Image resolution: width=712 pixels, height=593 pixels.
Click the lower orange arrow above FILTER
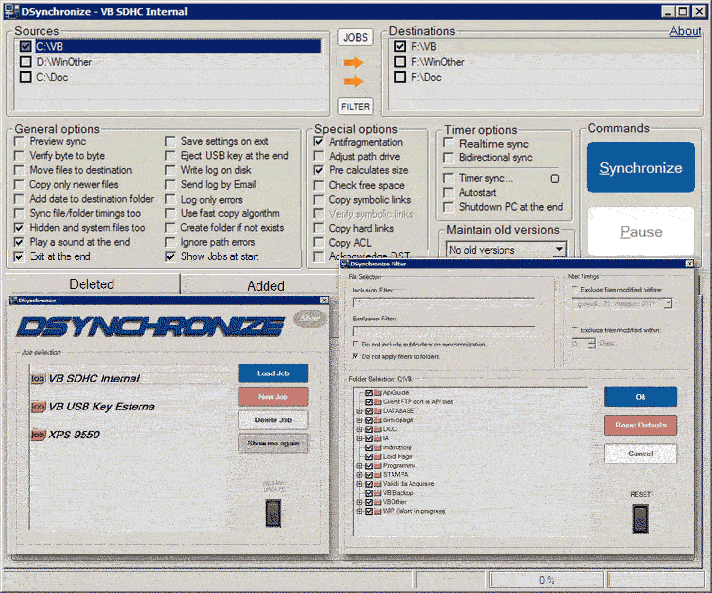pos(354,81)
